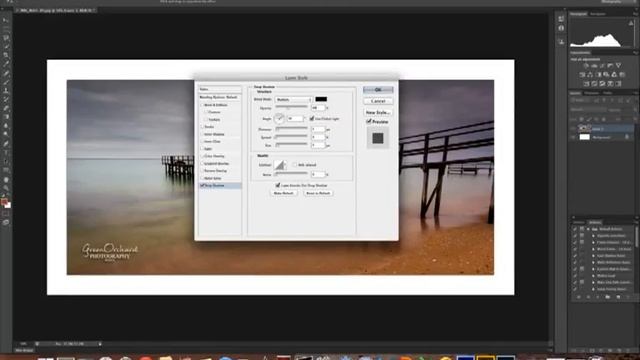Uncheck the Drop Shadow style
This screenshot has height=360, width=640.
tap(202, 186)
